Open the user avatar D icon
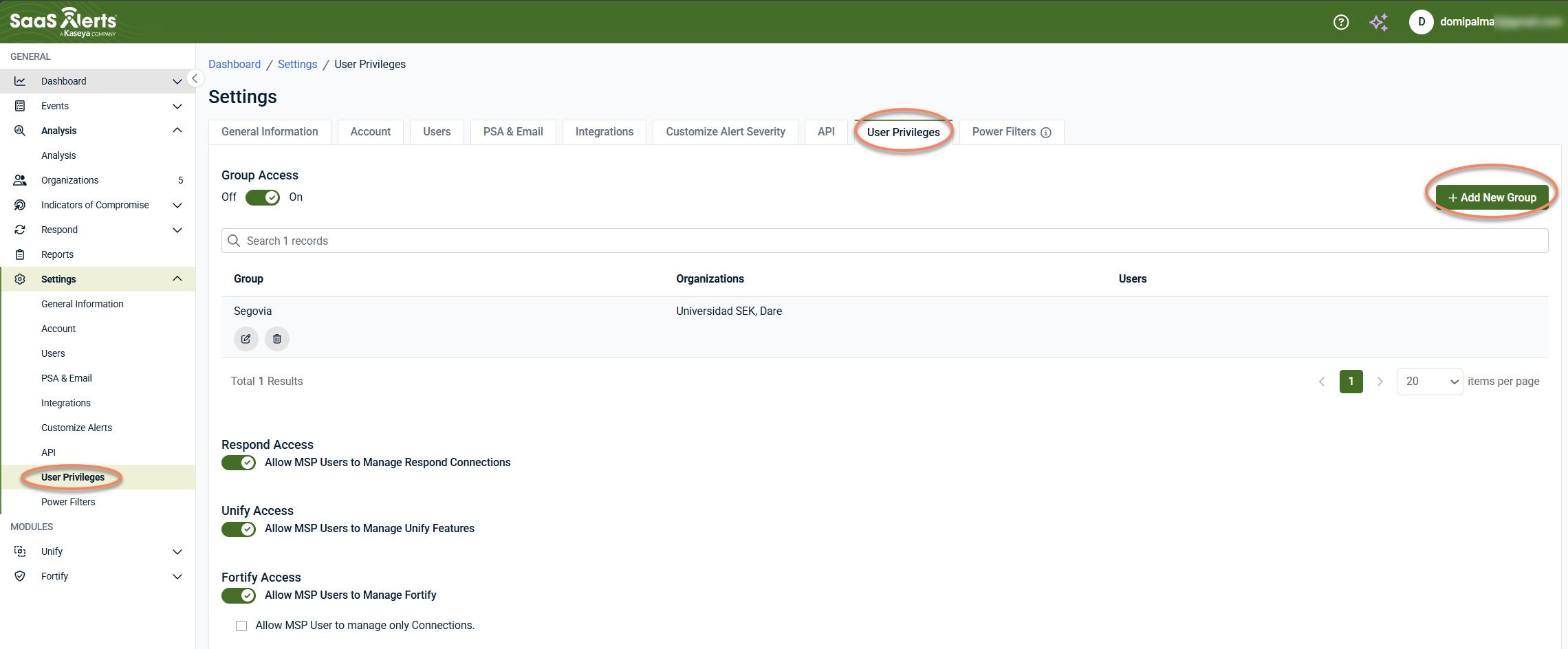 [1421, 22]
